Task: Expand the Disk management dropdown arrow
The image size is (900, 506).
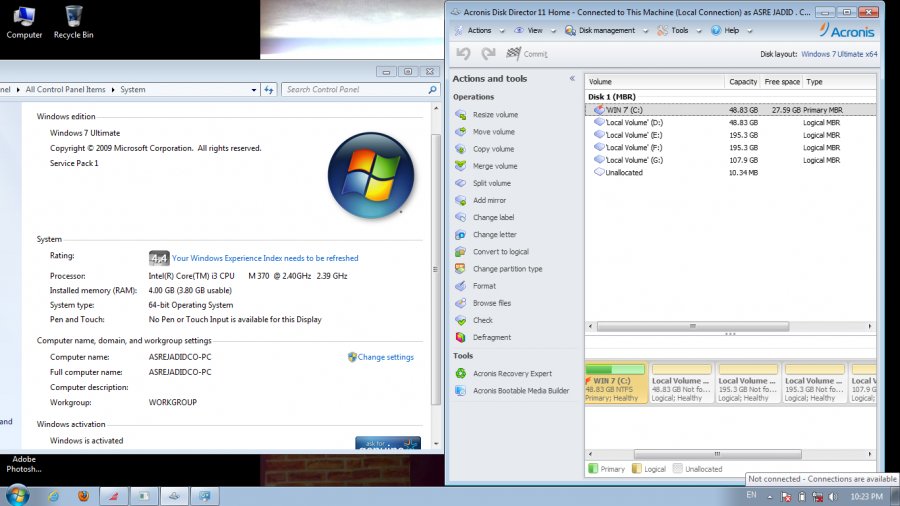Action: tap(645, 31)
